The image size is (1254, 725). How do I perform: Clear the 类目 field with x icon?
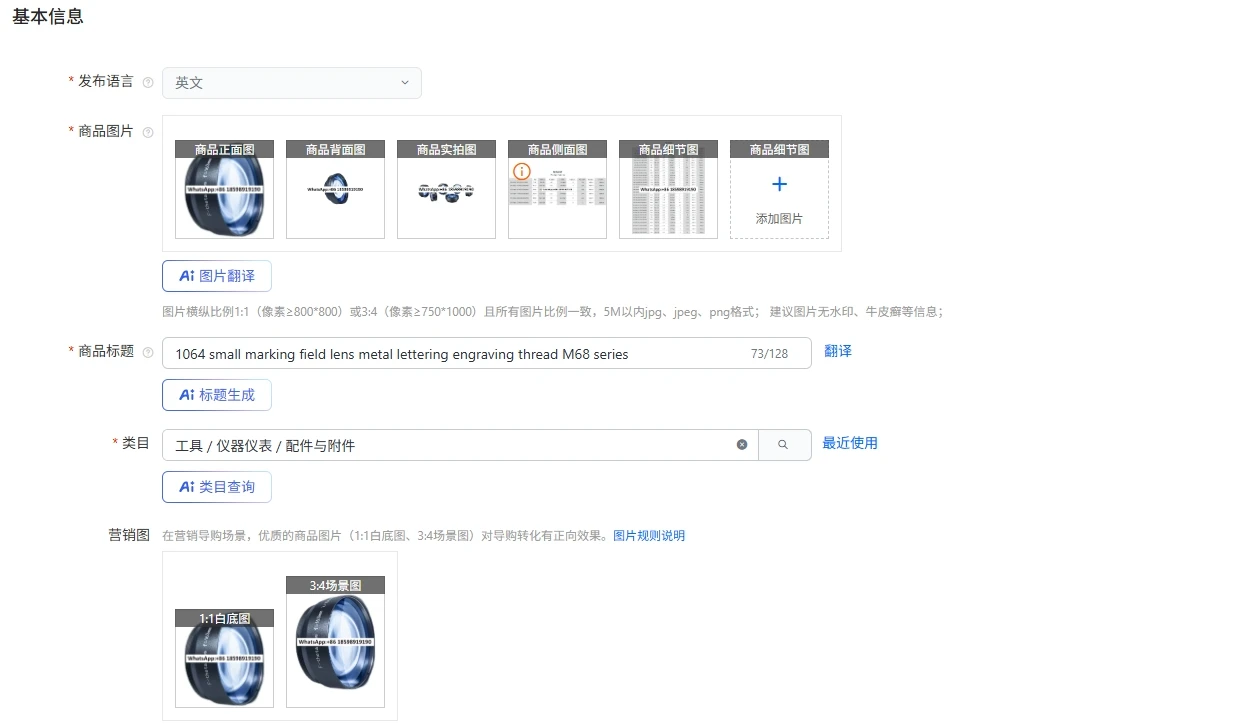click(742, 445)
